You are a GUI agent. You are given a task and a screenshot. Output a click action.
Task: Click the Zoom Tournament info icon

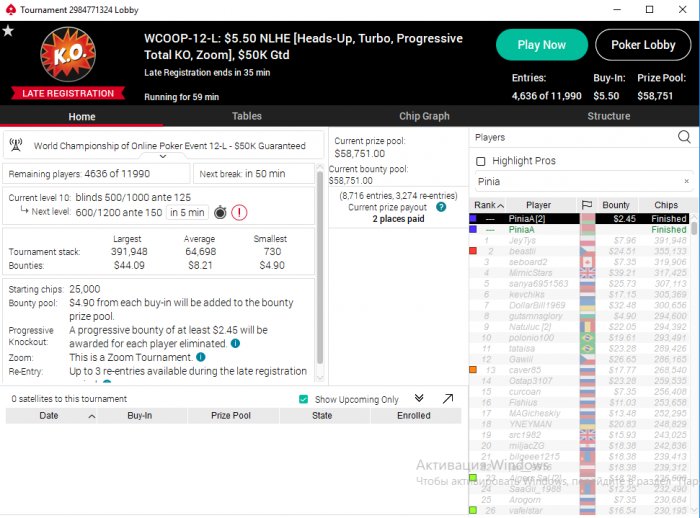coord(201,357)
